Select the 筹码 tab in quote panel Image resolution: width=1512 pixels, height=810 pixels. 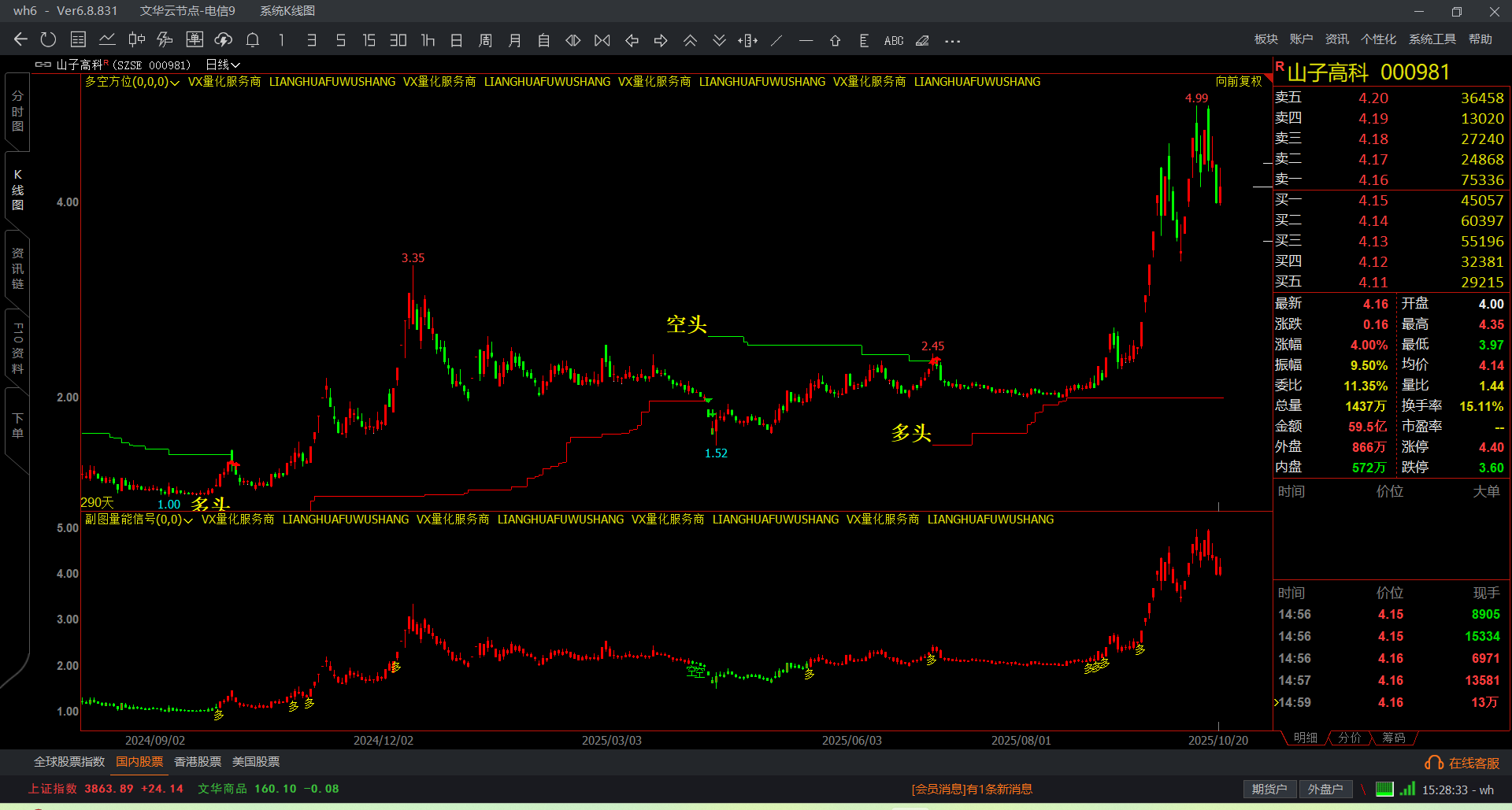pos(1394,738)
